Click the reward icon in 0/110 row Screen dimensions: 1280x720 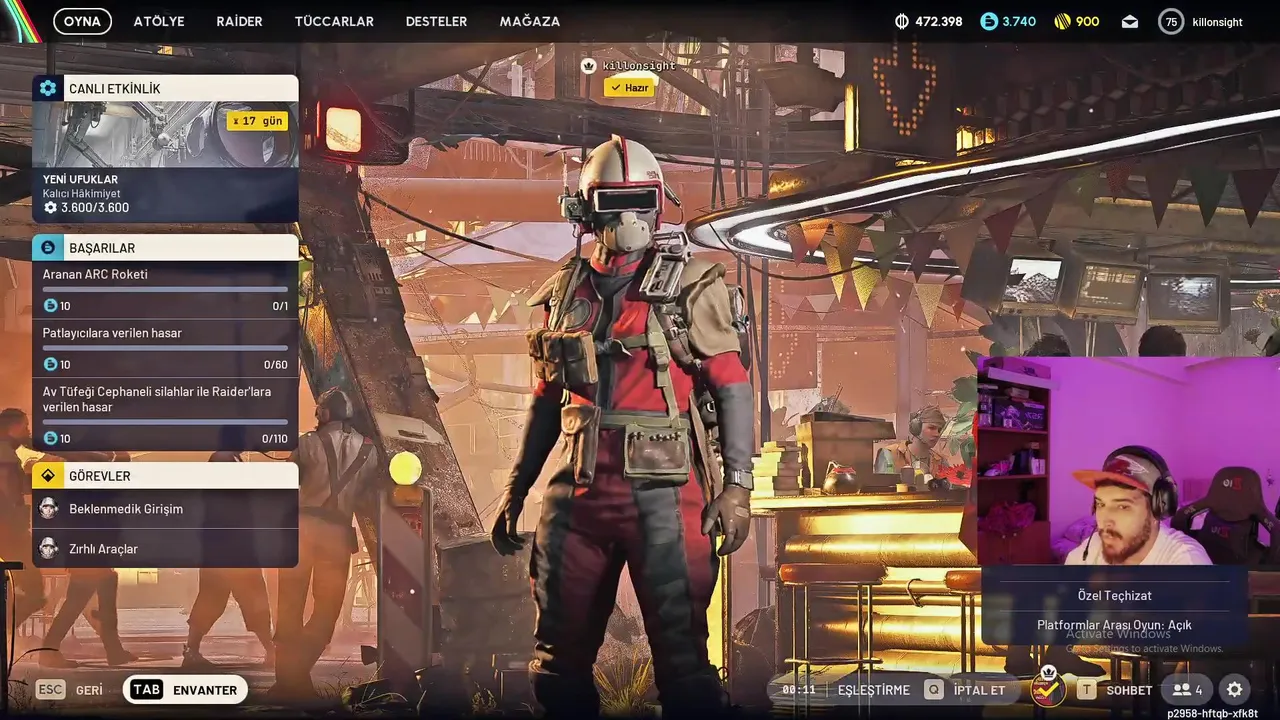tap(50, 438)
